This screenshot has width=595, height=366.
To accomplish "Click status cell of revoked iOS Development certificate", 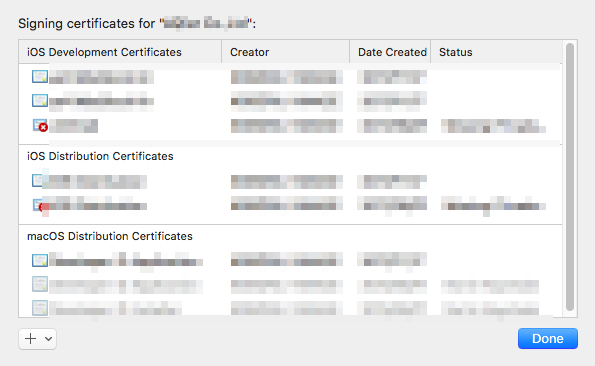I will tap(493, 126).
